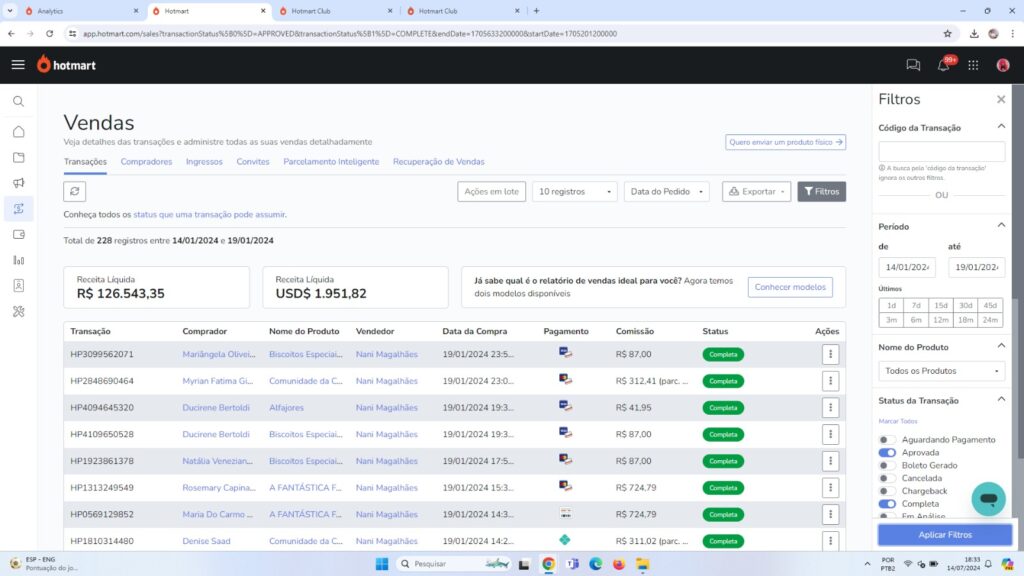Viewport: 1024px width, 576px height.
Task: Open the products folder sidebar icon
Action: point(18,157)
